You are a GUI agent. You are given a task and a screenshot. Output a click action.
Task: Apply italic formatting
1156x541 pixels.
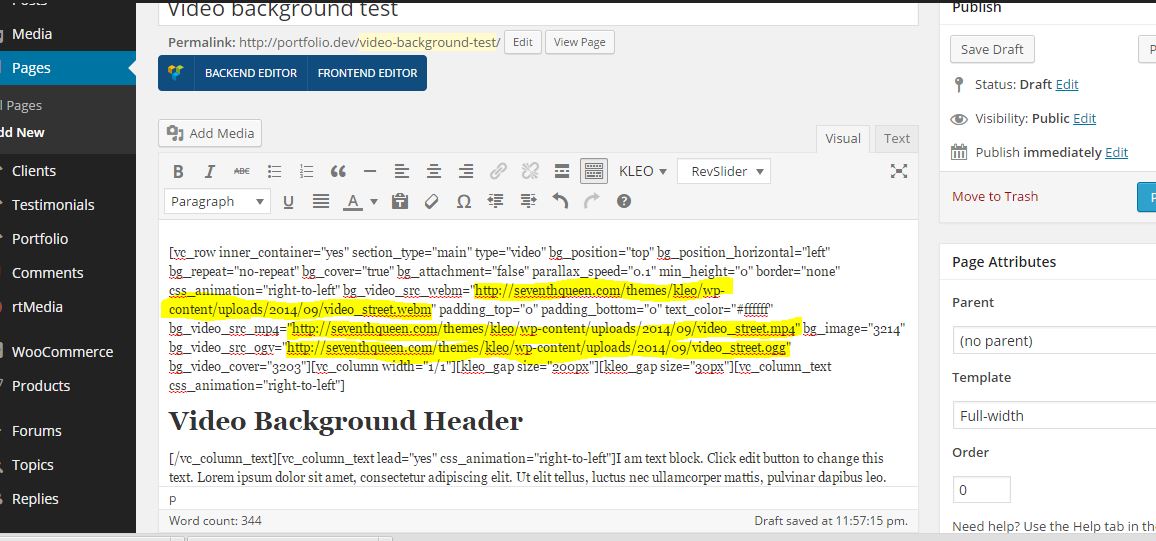[210, 171]
